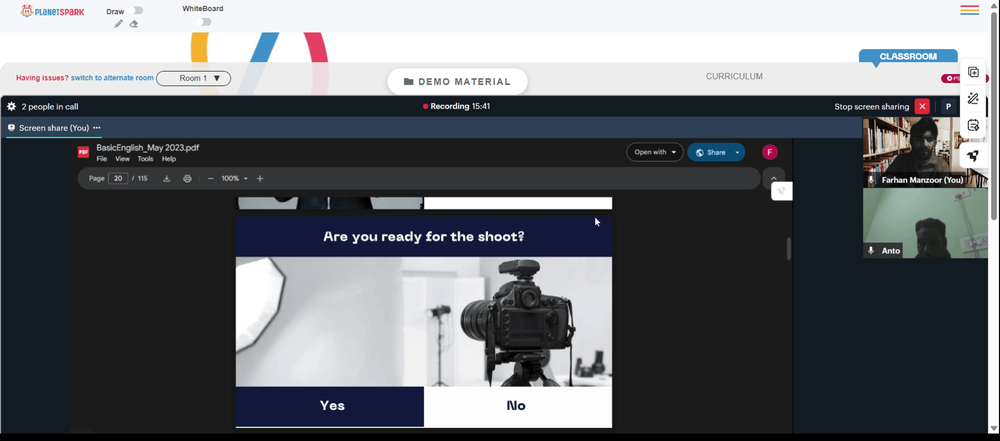Collapse the PDF toolbar with chevron
This screenshot has height=441, width=1000.
coord(774,179)
